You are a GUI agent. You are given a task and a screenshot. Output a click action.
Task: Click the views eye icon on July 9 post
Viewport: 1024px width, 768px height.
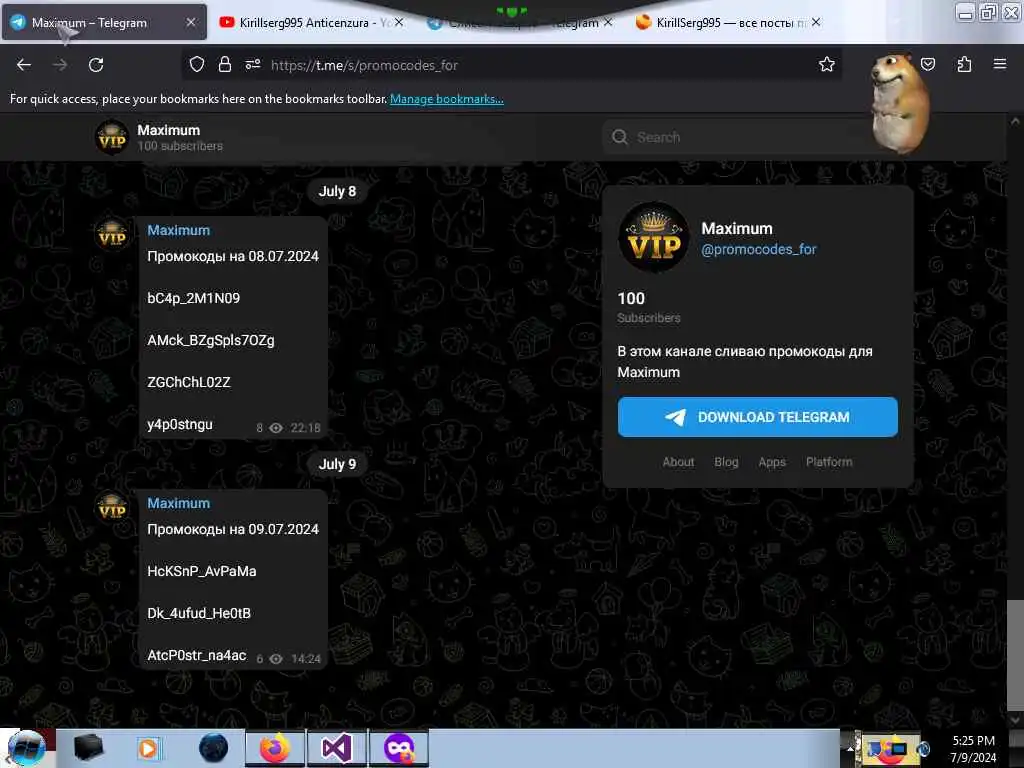pyautogui.click(x=276, y=659)
